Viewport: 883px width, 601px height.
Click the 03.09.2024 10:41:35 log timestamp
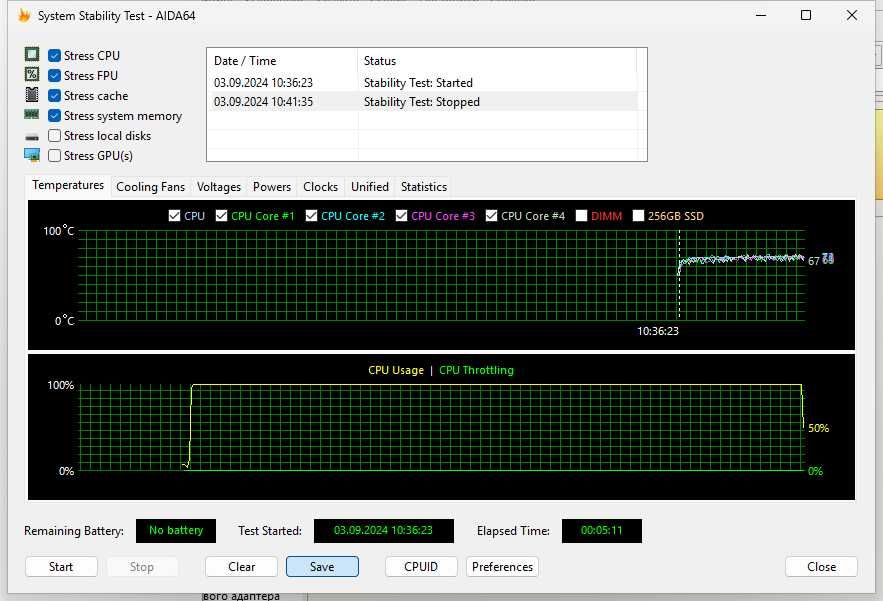pos(263,102)
